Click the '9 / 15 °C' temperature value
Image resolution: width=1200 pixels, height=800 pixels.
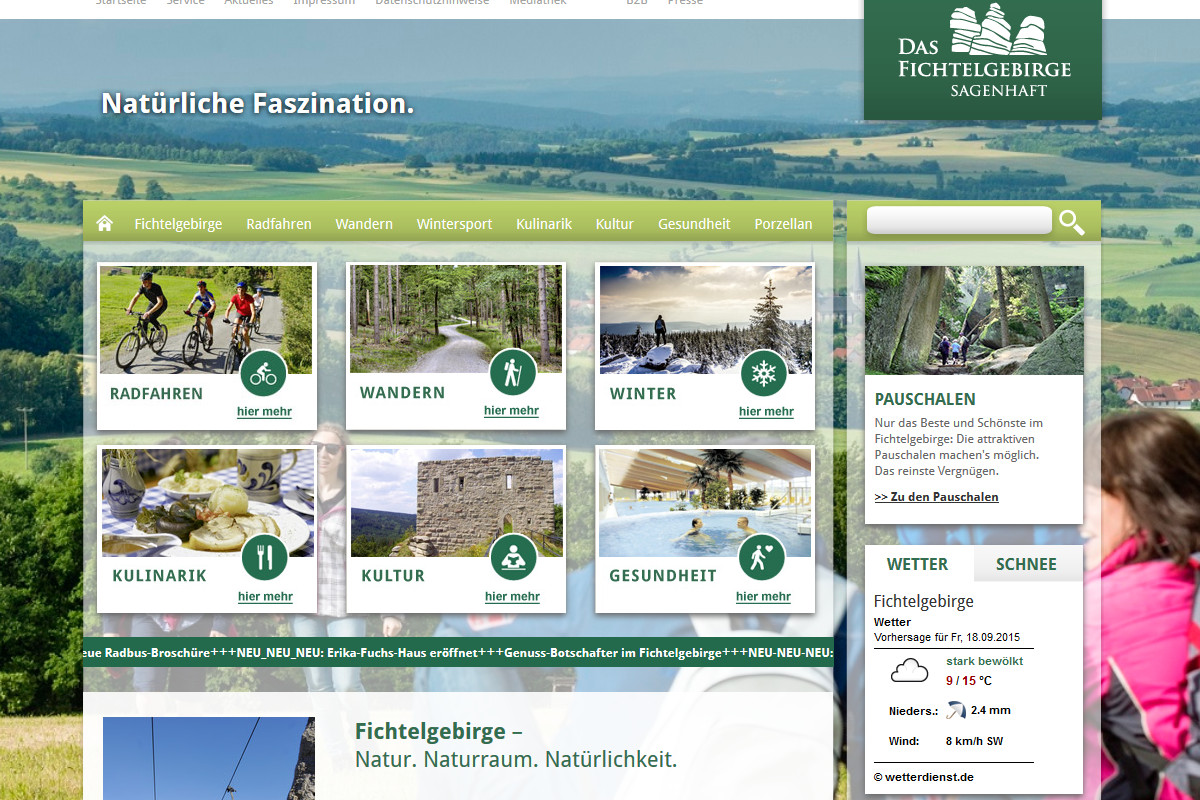(969, 681)
